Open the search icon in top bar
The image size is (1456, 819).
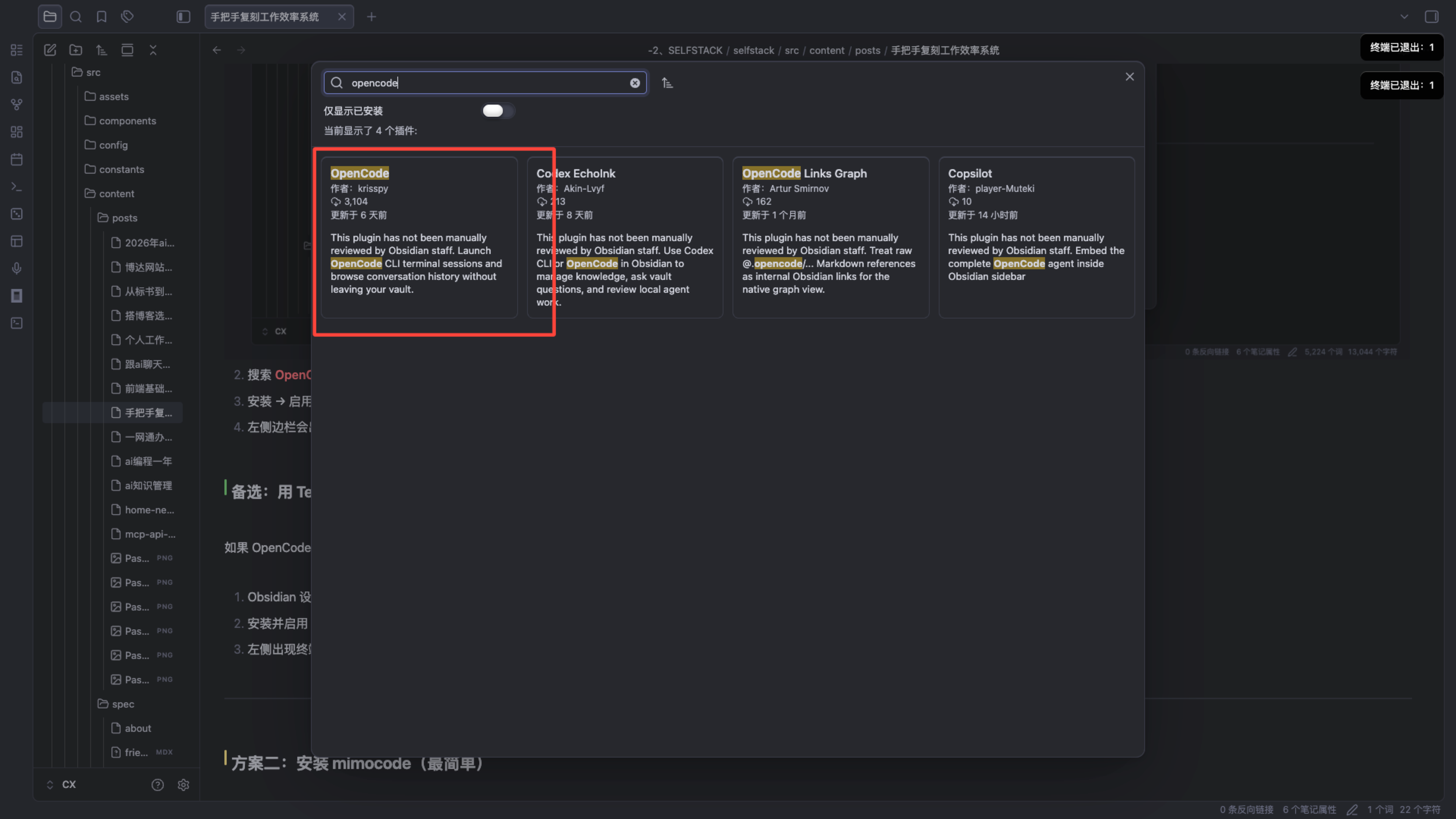pyautogui.click(x=75, y=16)
